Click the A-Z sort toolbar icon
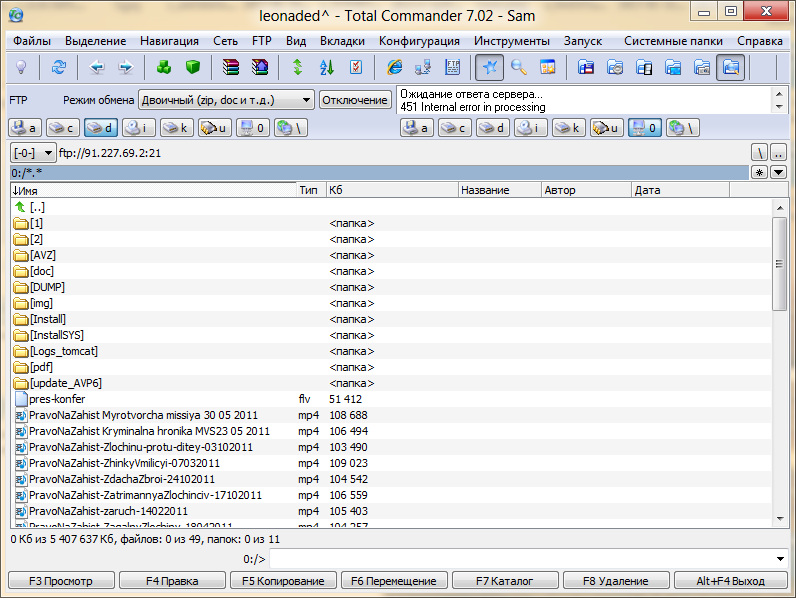Viewport: 796px width, 598px height. 326,67
